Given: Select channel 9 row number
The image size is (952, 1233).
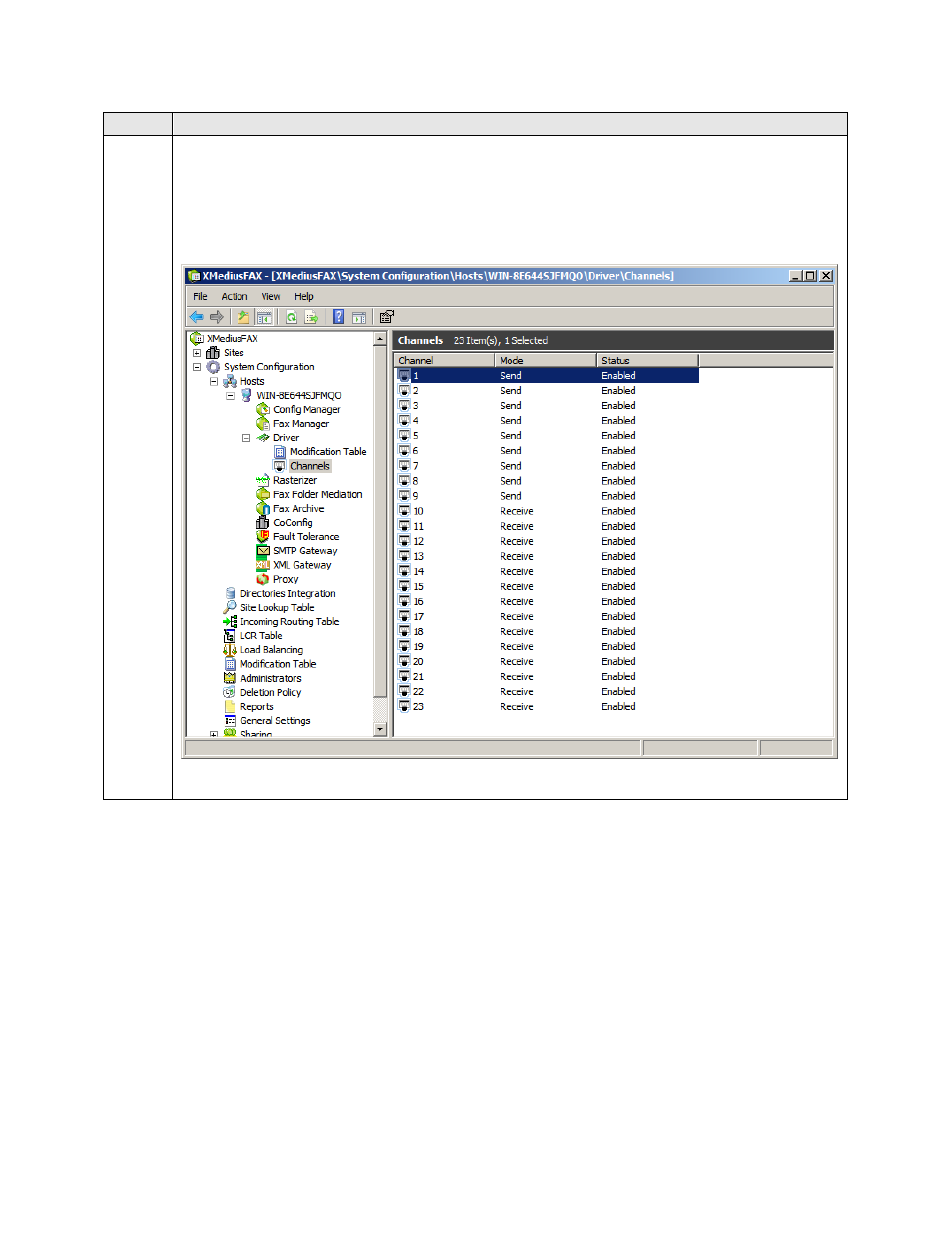Looking at the screenshot, I should point(415,496).
